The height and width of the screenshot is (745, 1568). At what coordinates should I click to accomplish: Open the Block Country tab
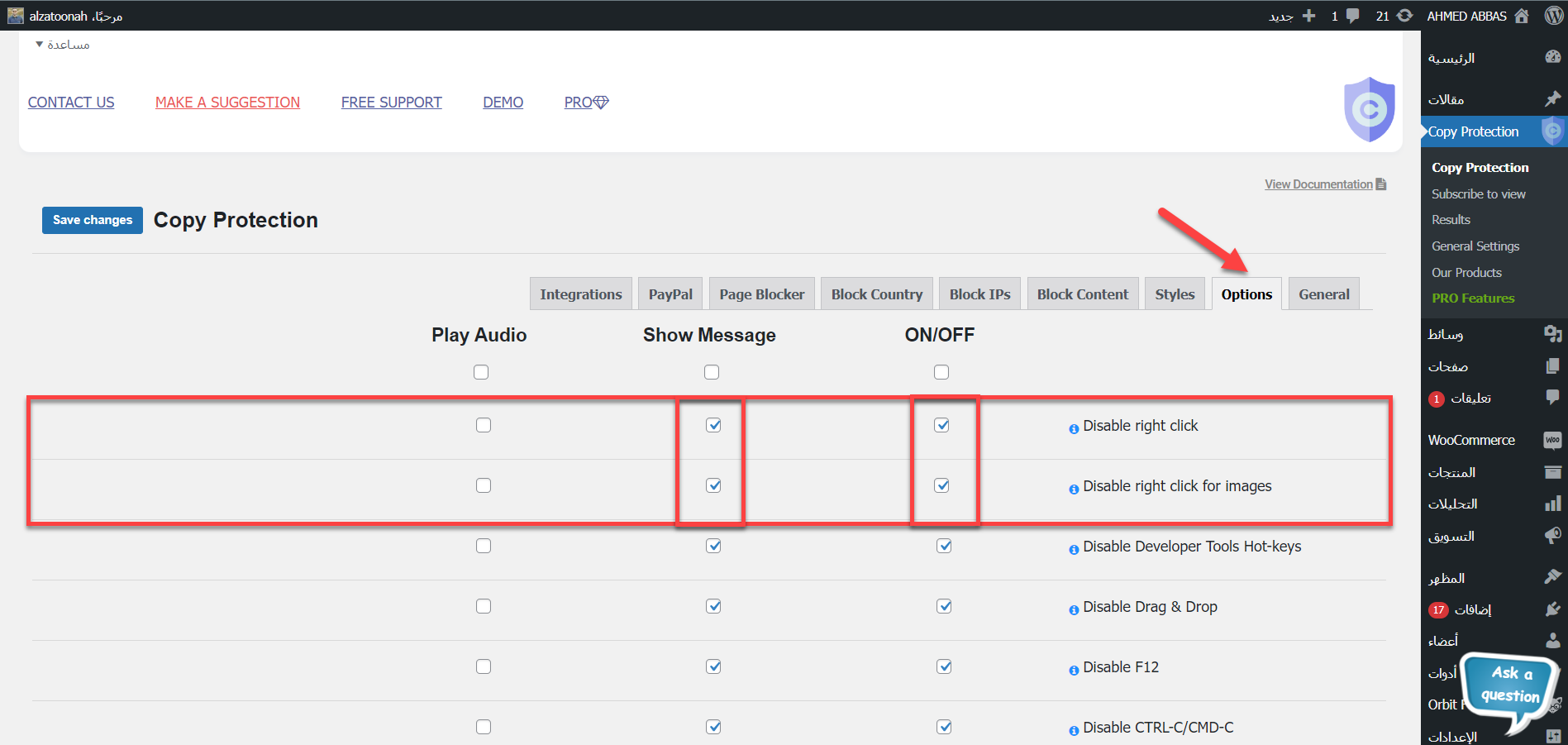pos(876,294)
